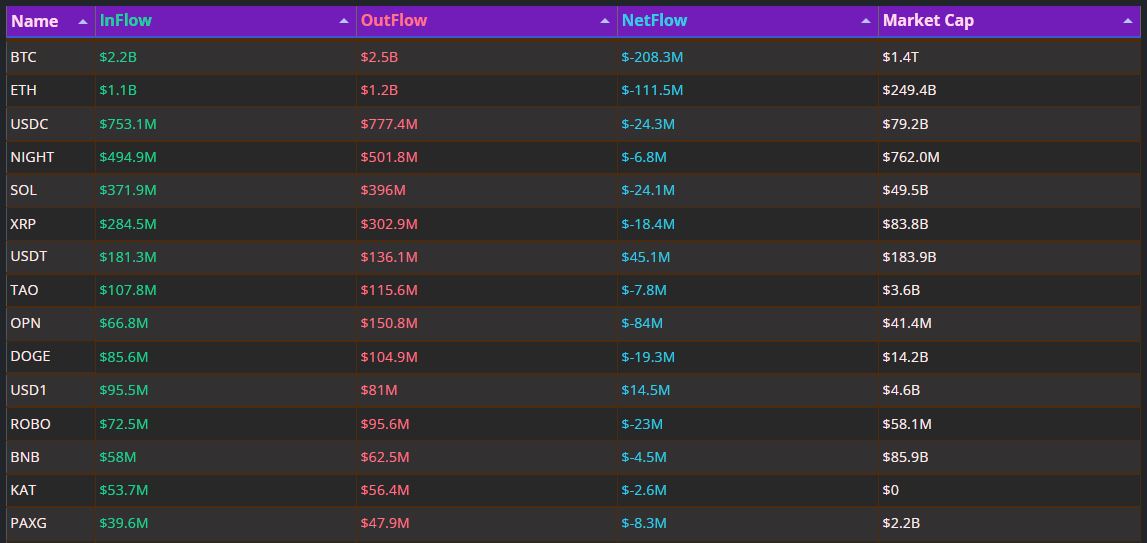Click USDT net flow value $45.1M
The image size is (1147, 543).
[x=646, y=257]
